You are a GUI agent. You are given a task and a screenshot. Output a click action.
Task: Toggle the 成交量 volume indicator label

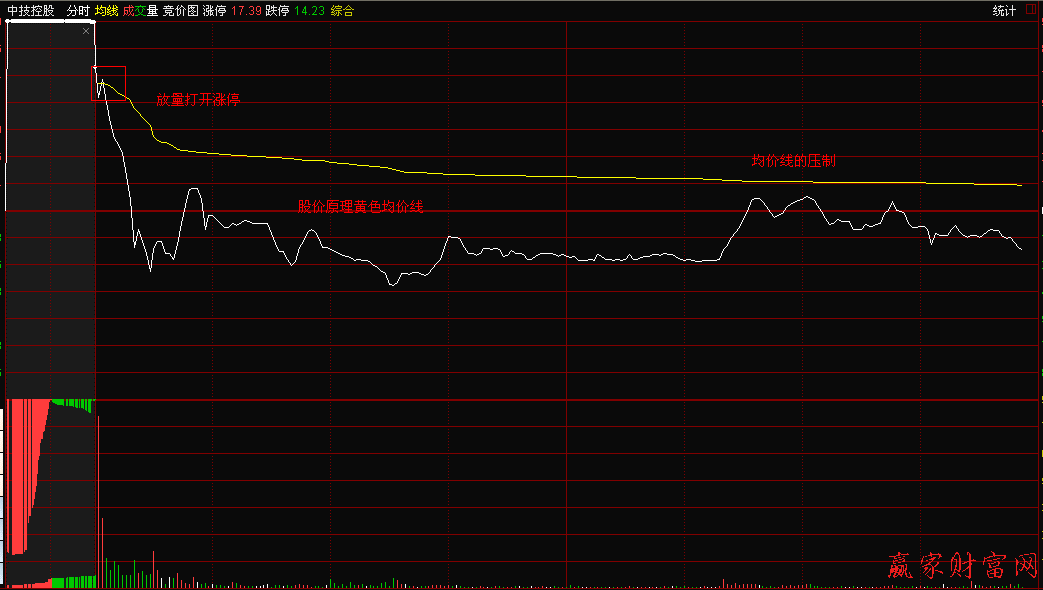(140, 11)
